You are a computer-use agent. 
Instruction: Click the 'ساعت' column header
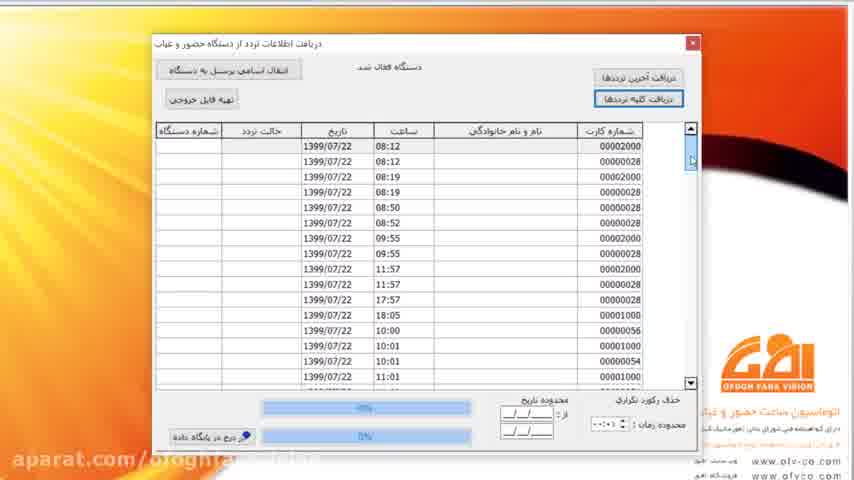point(404,131)
